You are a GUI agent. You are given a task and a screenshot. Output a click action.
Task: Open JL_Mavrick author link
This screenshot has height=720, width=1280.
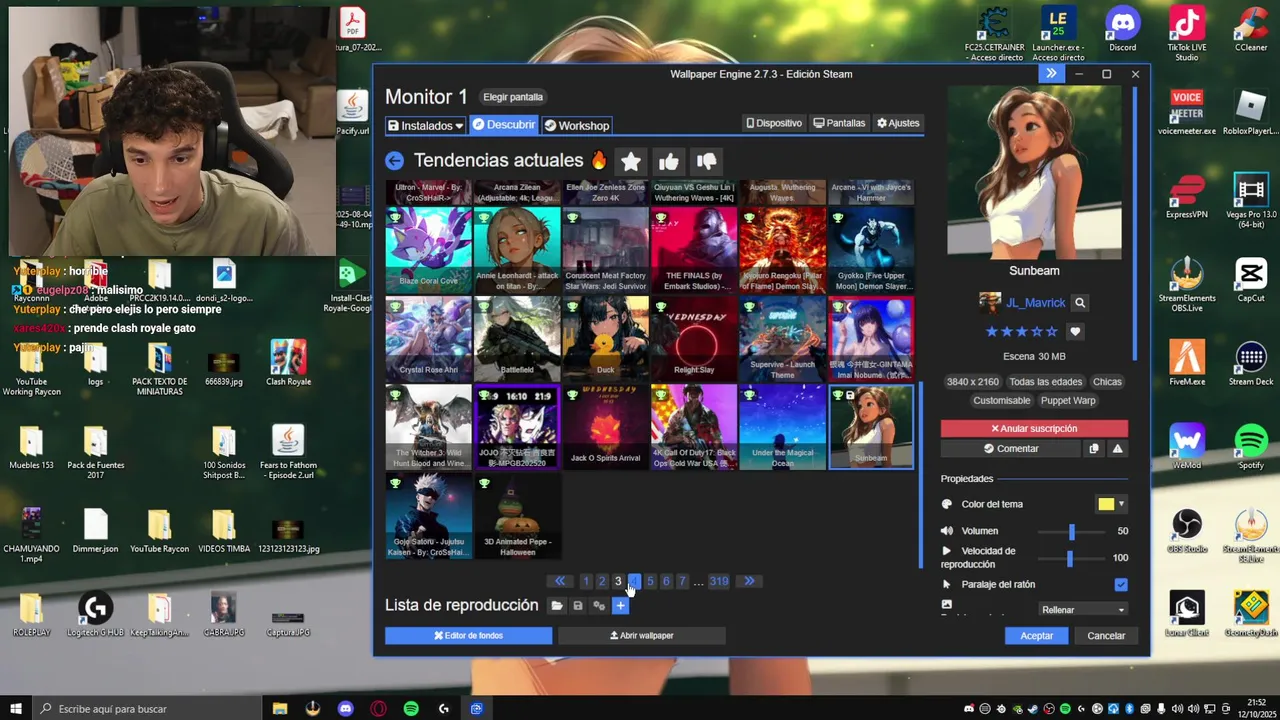pos(1035,303)
